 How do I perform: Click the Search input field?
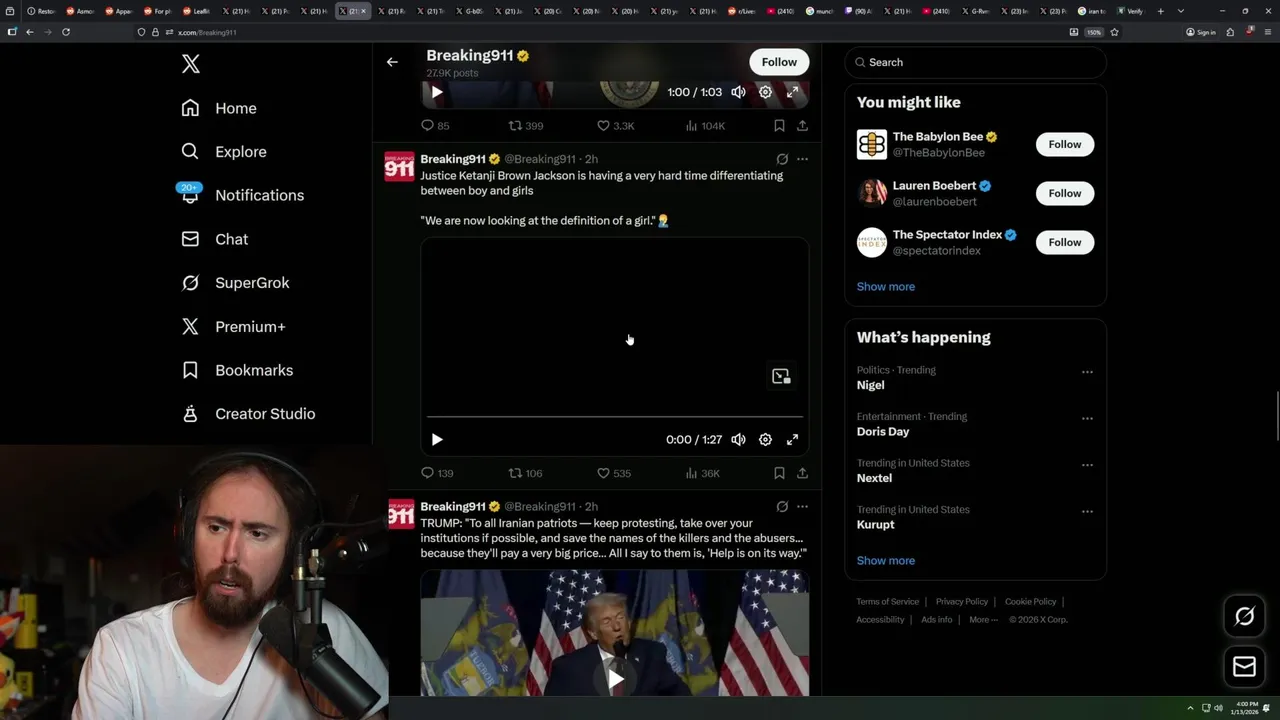975,62
